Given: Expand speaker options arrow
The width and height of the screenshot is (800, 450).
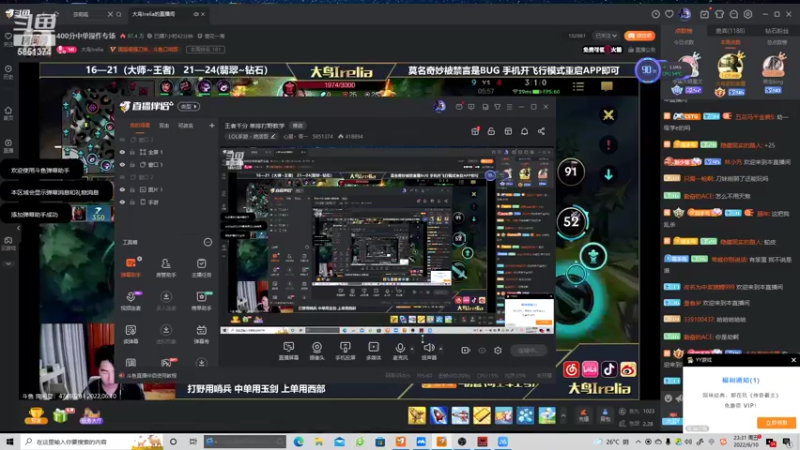Looking at the screenshot, I should pyautogui.click(x=441, y=349).
